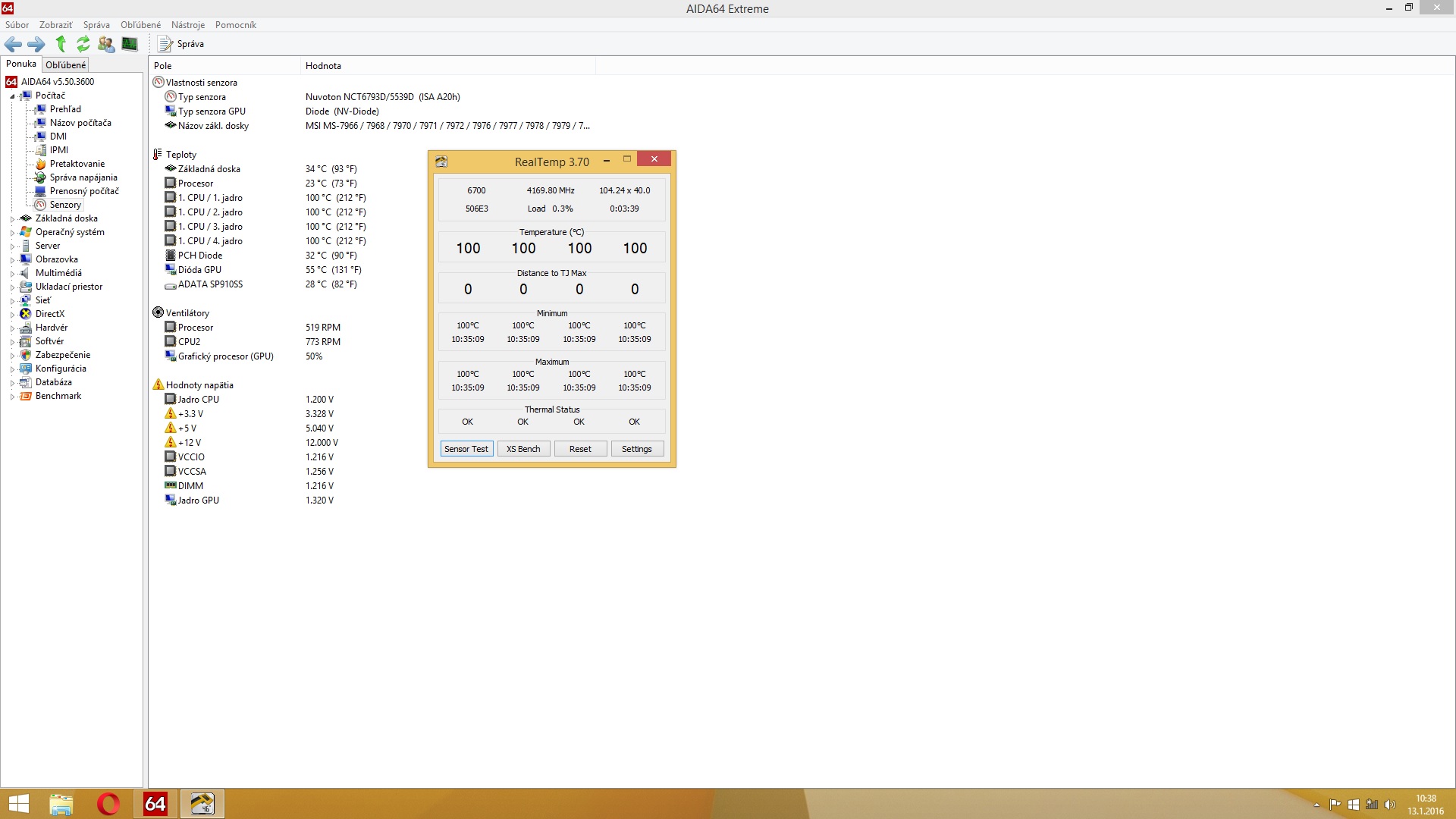Click the Pole column header
Image resolution: width=1456 pixels, height=819 pixels.
click(x=224, y=66)
